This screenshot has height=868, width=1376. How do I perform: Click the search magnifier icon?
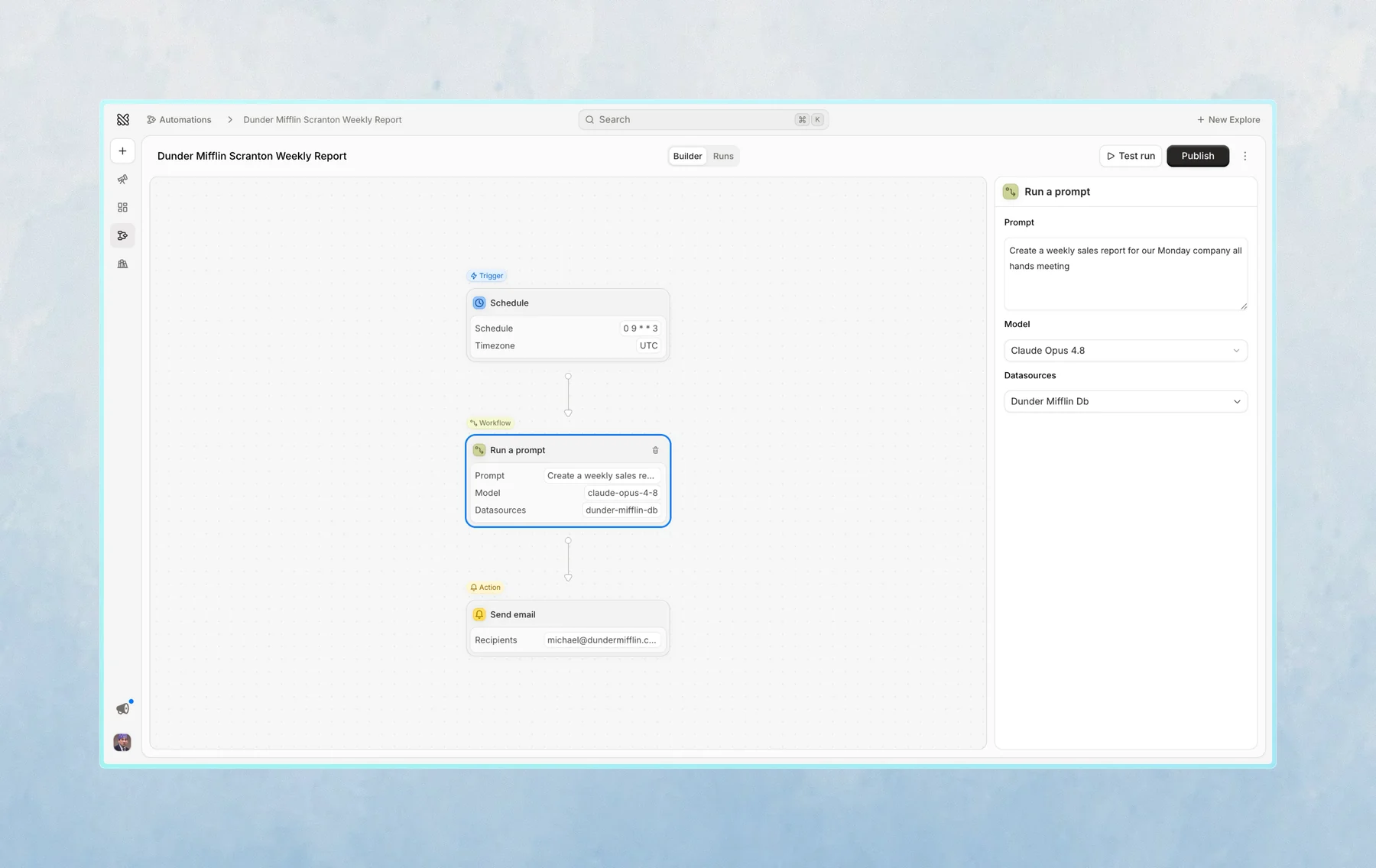click(589, 120)
